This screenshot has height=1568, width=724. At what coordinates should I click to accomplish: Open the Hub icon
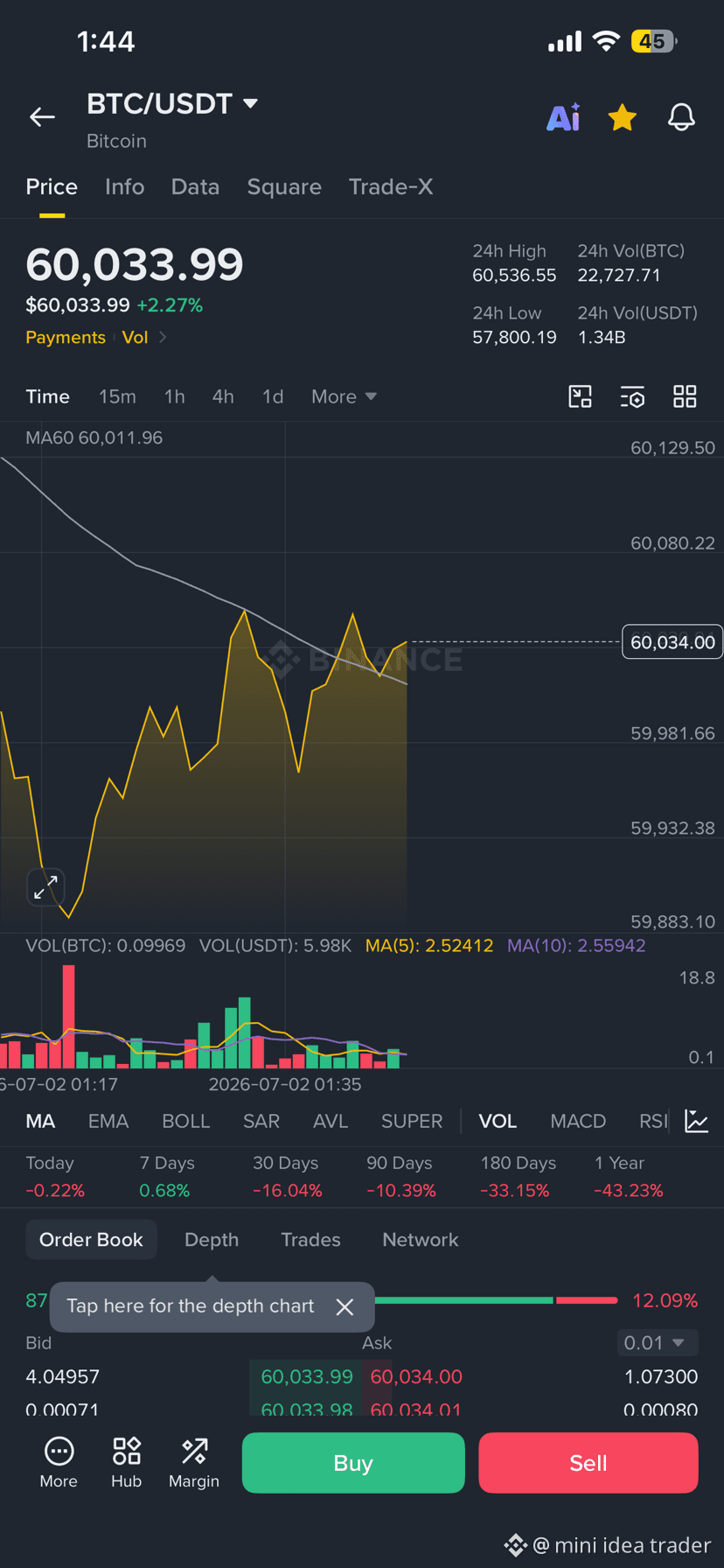126,1462
